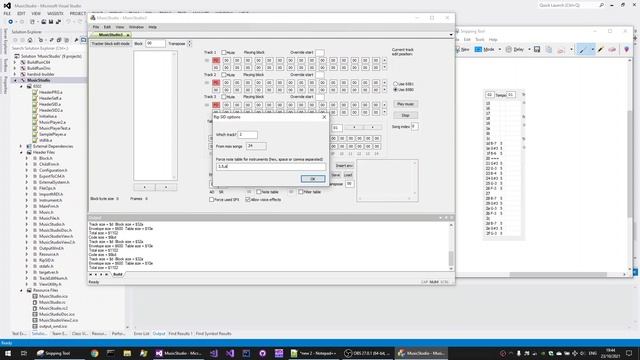This screenshot has height=360, width=640.
Task: Click the save snip floppy icon
Action: [537, 49]
